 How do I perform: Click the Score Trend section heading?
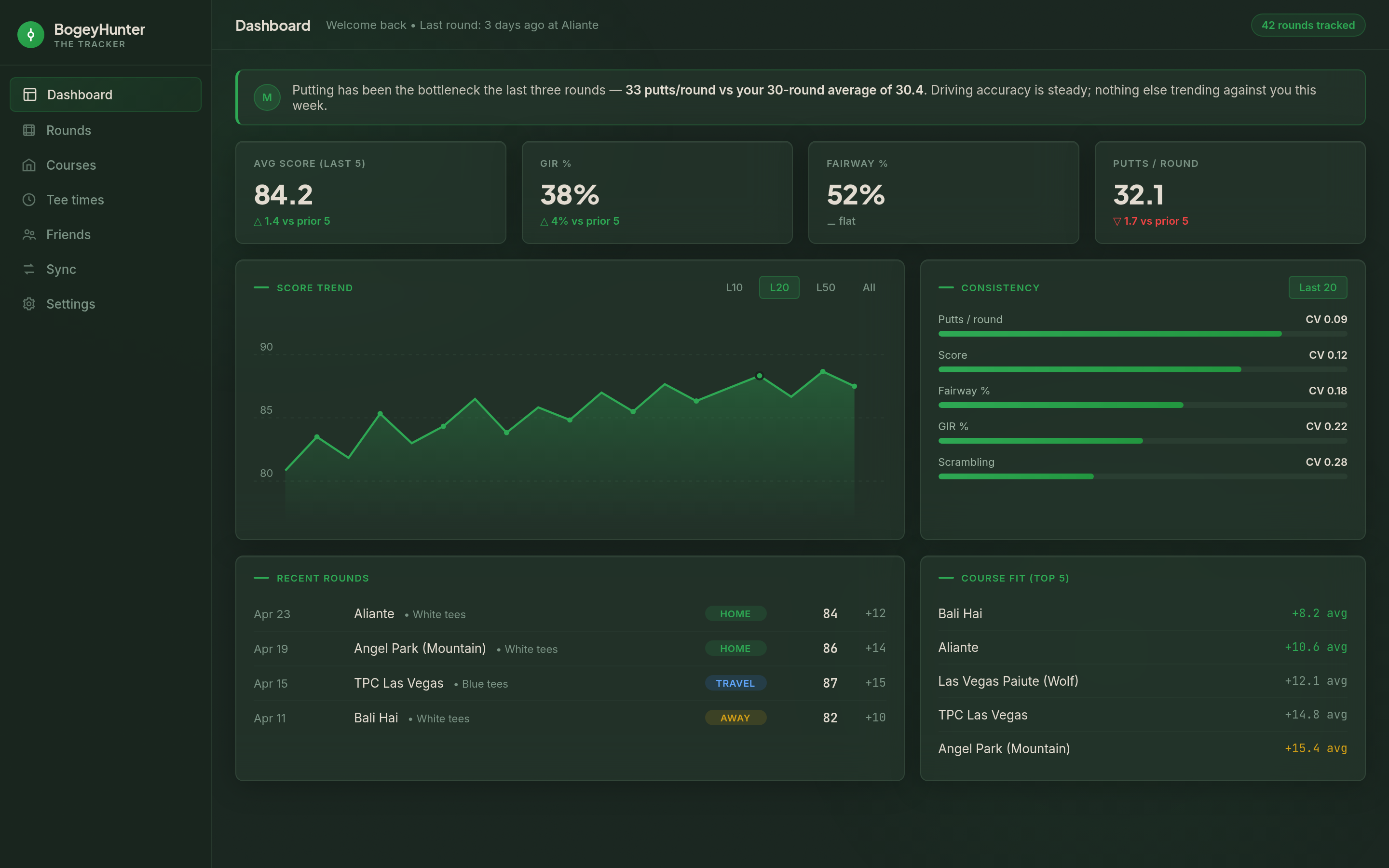pos(314,288)
